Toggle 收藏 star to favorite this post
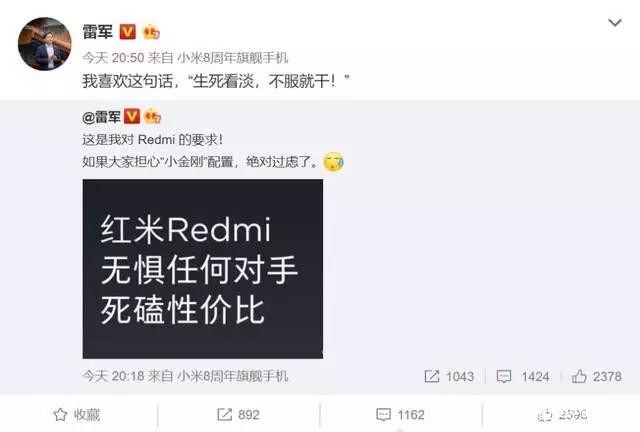This screenshot has width=640, height=432. coord(77,415)
